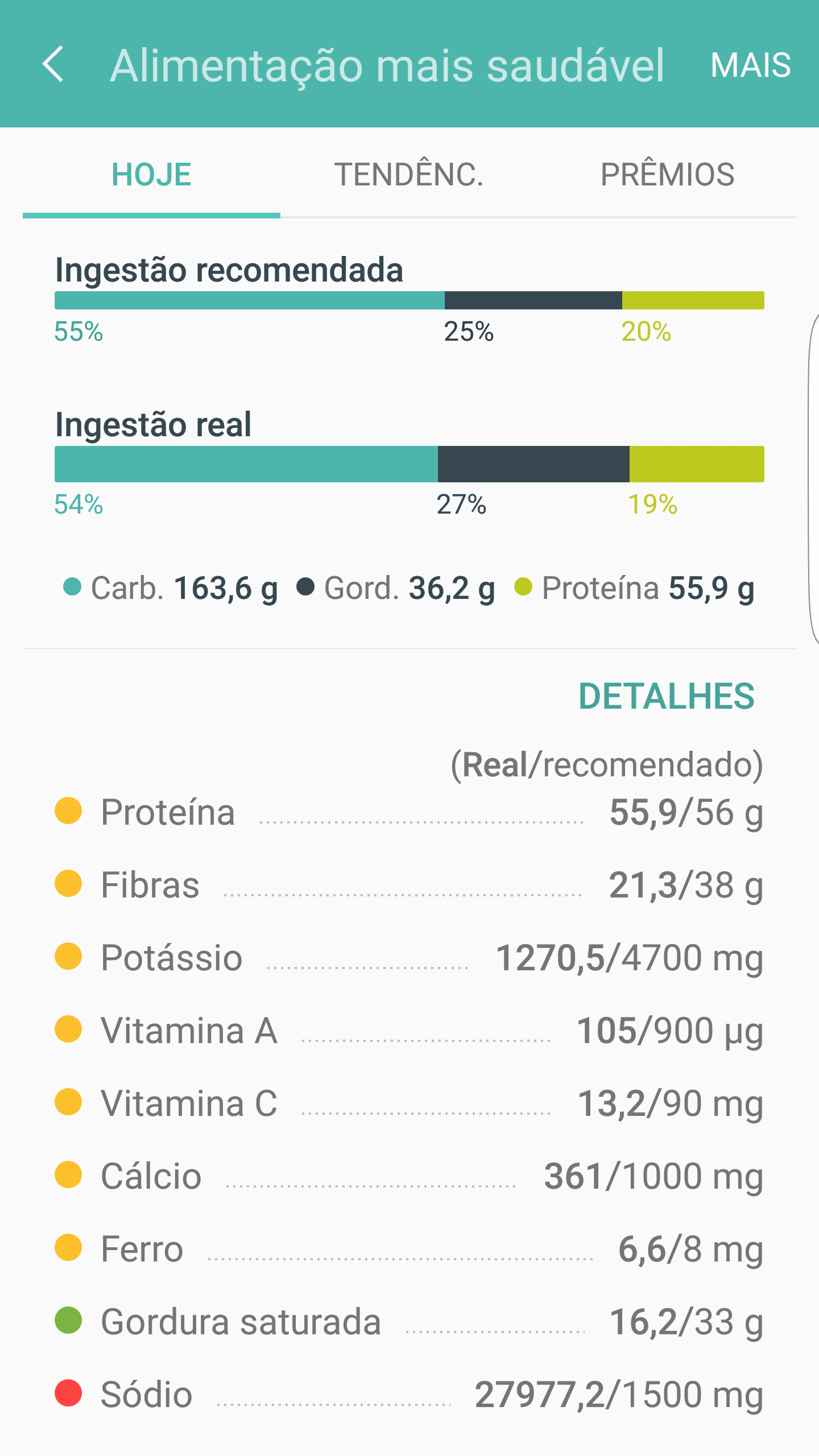Tap the red warning dot for Sódio
The image size is (819, 1456).
tap(68, 1393)
